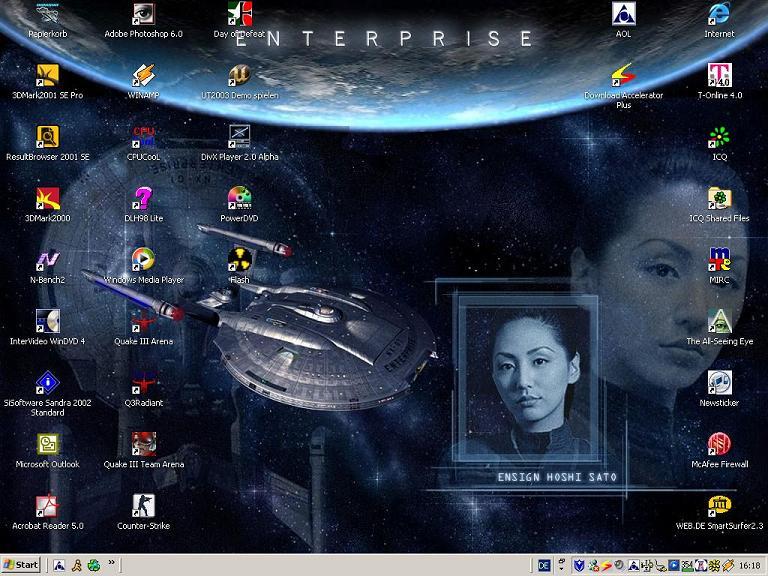
Task: Click the AOL triangle tray icon
Action: [x=633, y=566]
